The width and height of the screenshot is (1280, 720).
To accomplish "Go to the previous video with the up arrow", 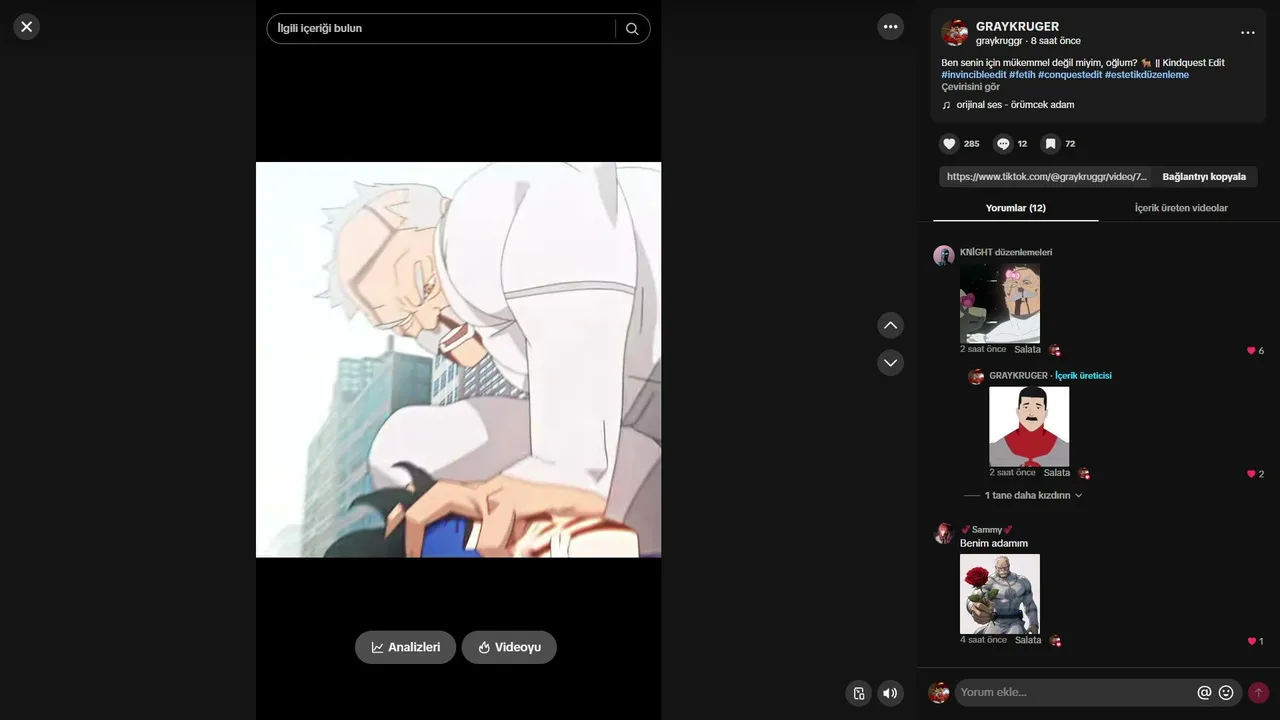I will (x=891, y=326).
